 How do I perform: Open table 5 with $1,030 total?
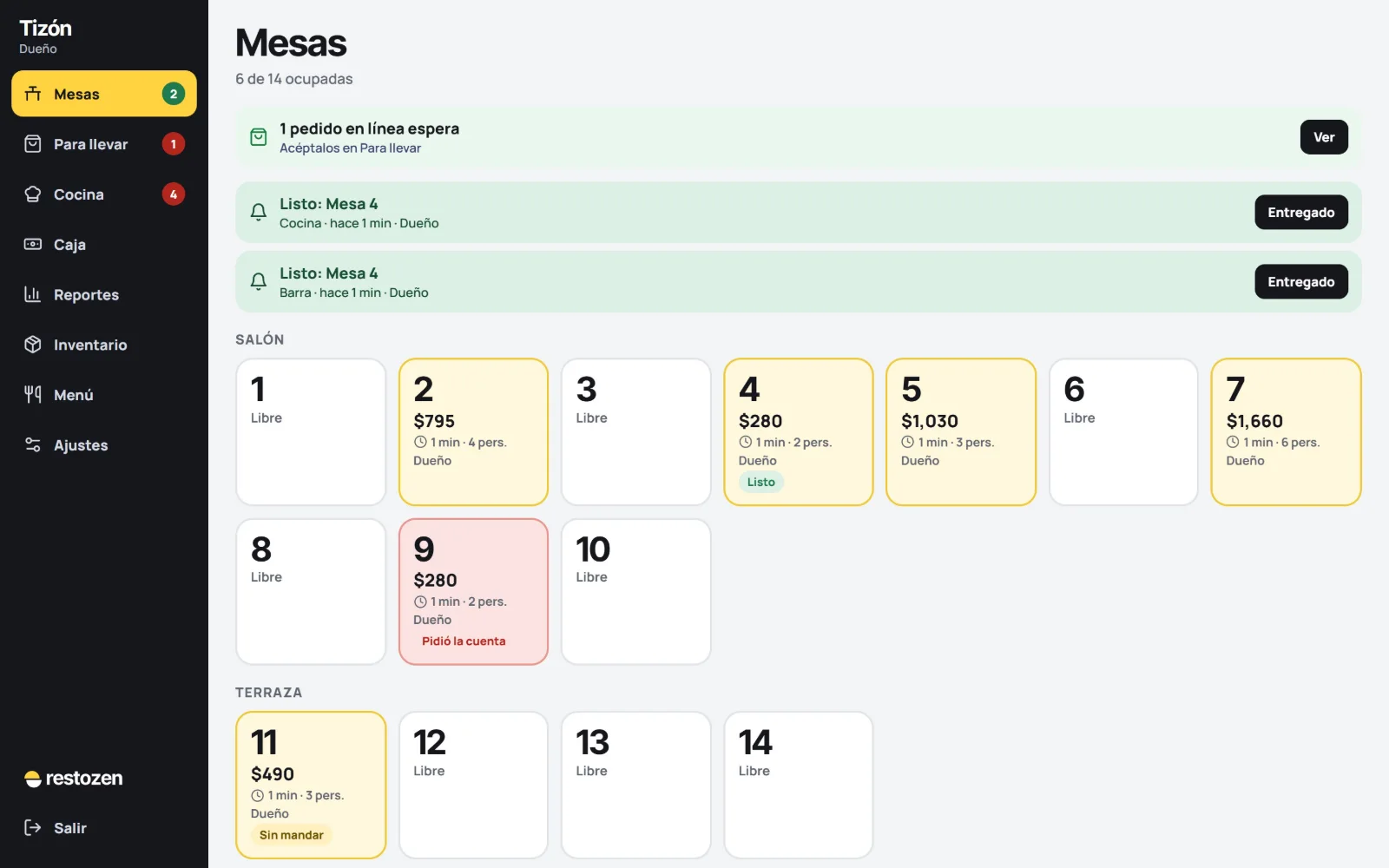click(x=961, y=432)
